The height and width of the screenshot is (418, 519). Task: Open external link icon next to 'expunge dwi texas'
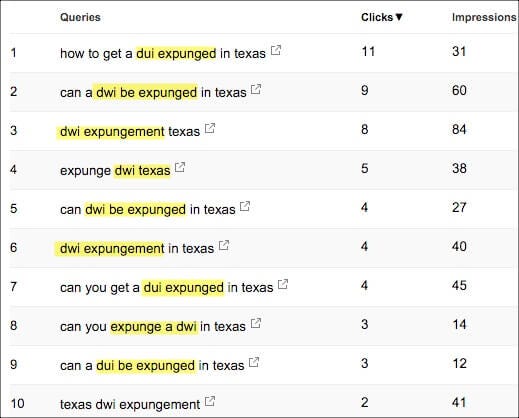(x=180, y=167)
